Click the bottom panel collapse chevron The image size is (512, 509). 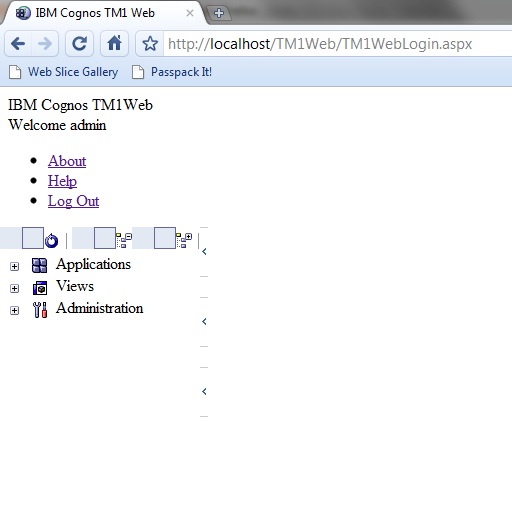click(x=204, y=391)
